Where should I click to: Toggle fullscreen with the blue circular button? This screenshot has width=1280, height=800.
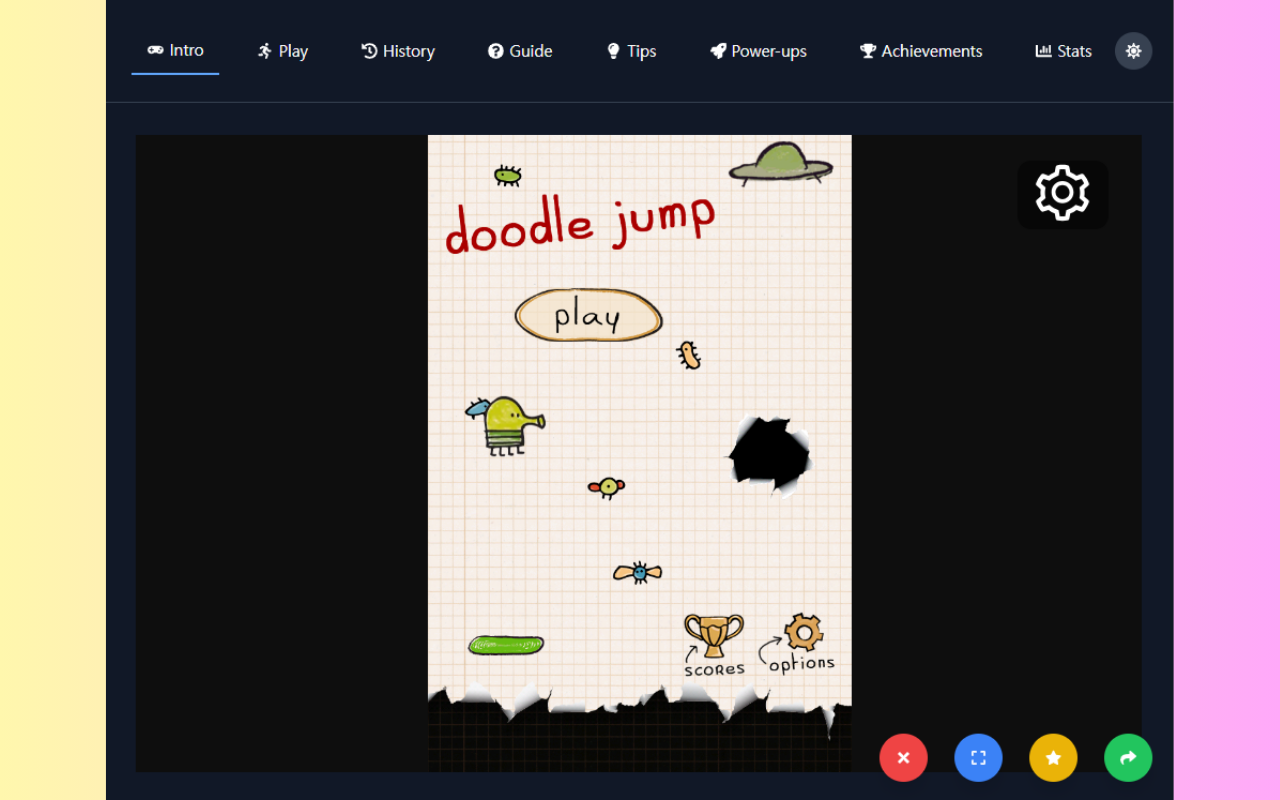click(978, 758)
